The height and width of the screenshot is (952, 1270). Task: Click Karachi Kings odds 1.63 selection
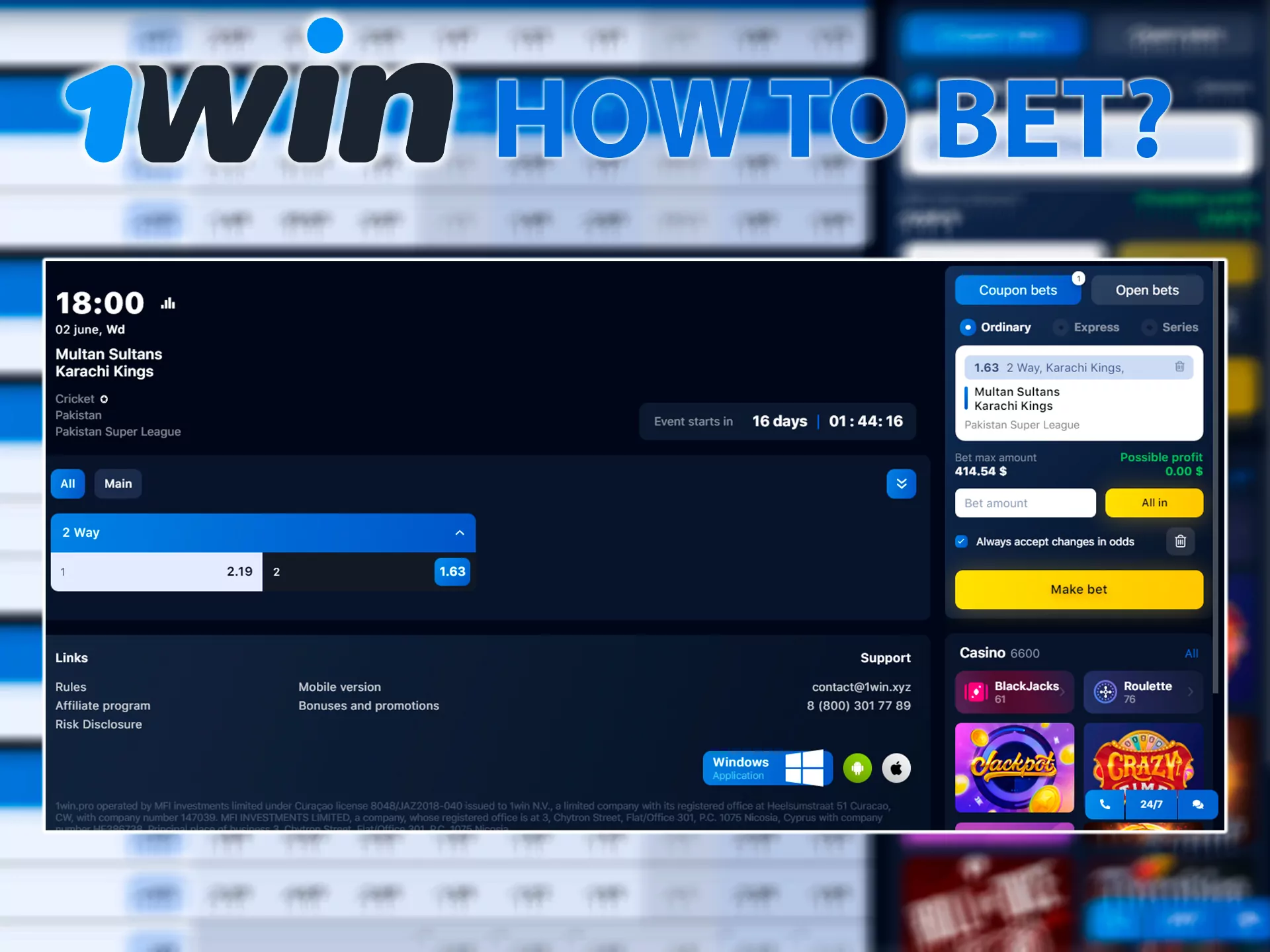coord(451,571)
